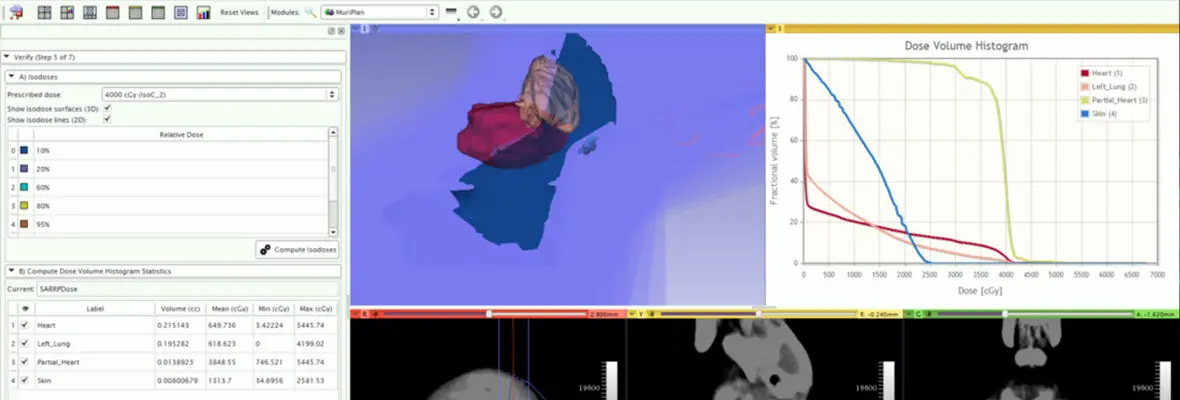
Task: Click the 80% isodose color swatch
Action: point(24,206)
